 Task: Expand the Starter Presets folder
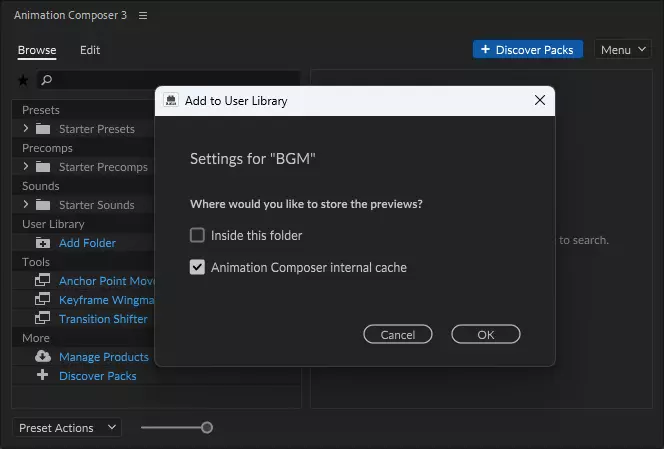26,128
